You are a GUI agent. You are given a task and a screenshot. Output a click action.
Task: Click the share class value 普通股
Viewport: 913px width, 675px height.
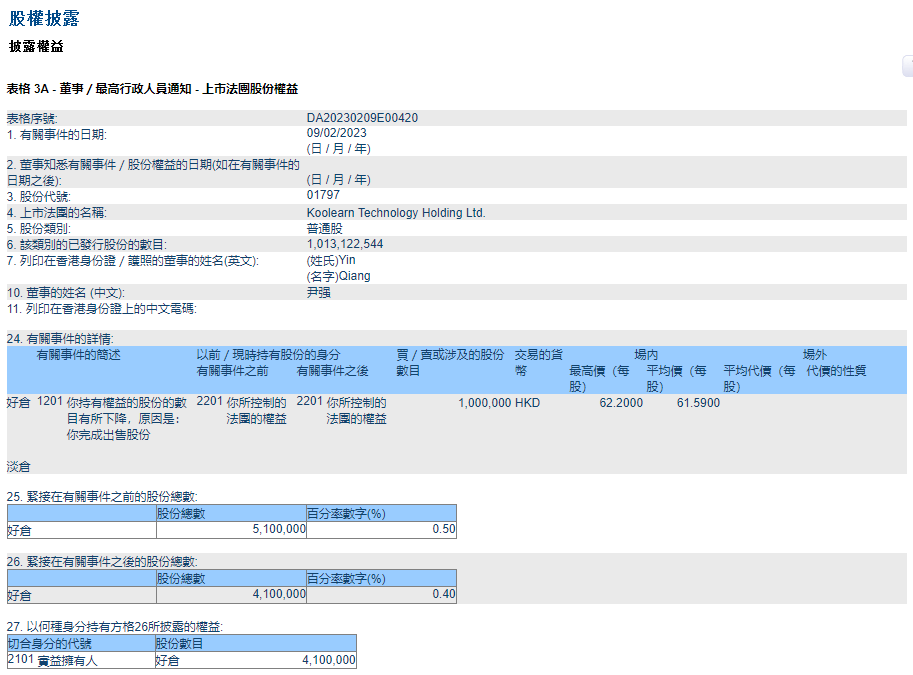pyautogui.click(x=323, y=228)
